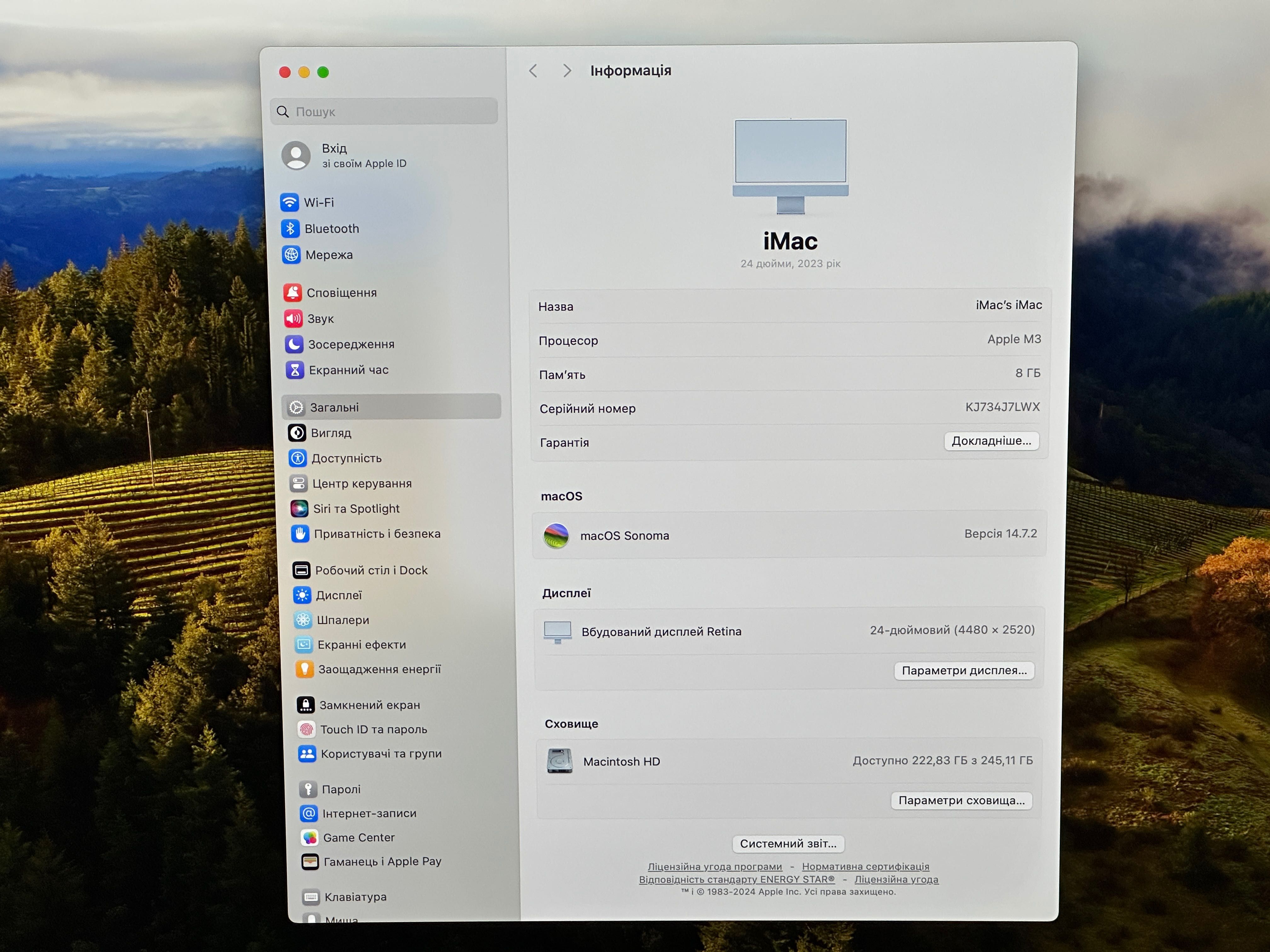The image size is (1270, 952).
Task: Click Заощадження енергії bulb icon
Action: pos(304,669)
